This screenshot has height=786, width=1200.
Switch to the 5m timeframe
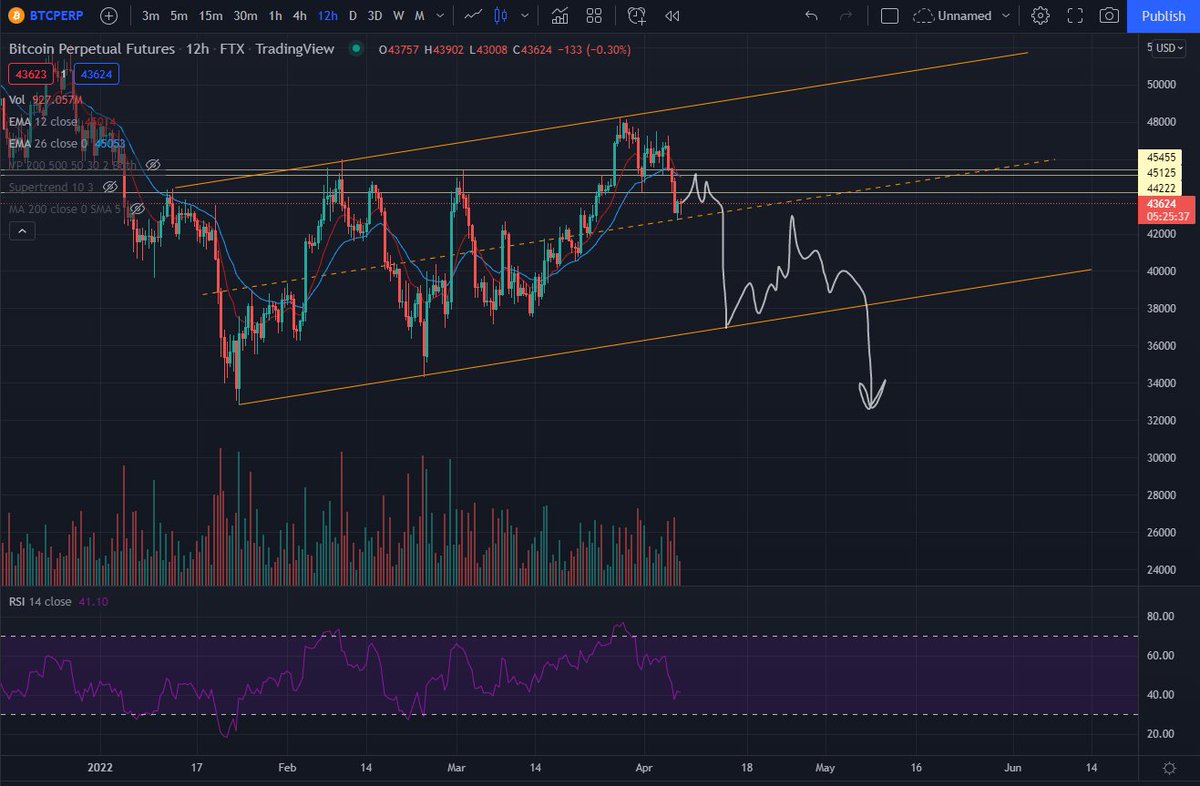[178, 16]
